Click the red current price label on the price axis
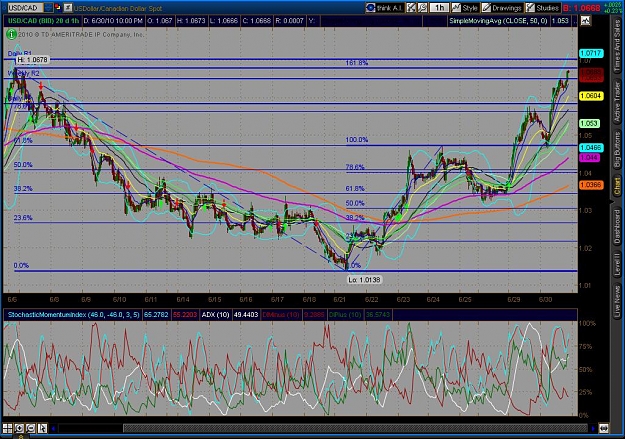625x439 pixels. 591,75
